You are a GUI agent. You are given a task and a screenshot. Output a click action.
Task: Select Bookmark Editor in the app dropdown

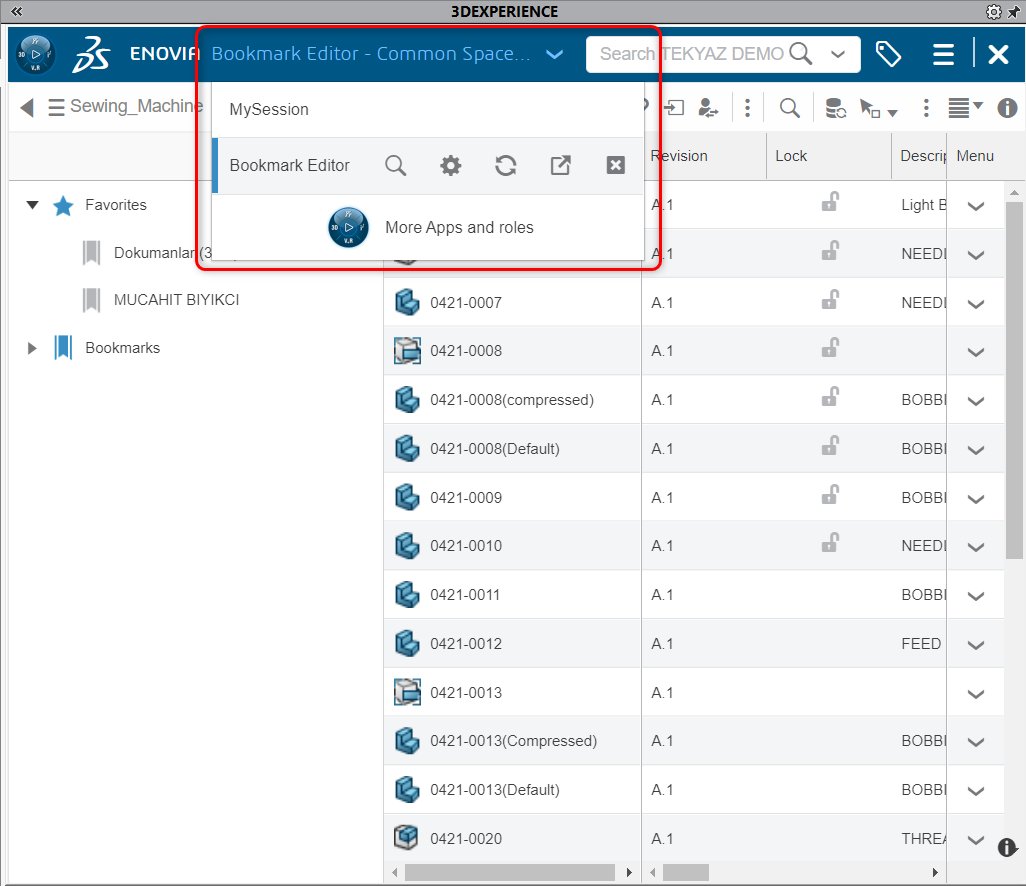click(289, 166)
